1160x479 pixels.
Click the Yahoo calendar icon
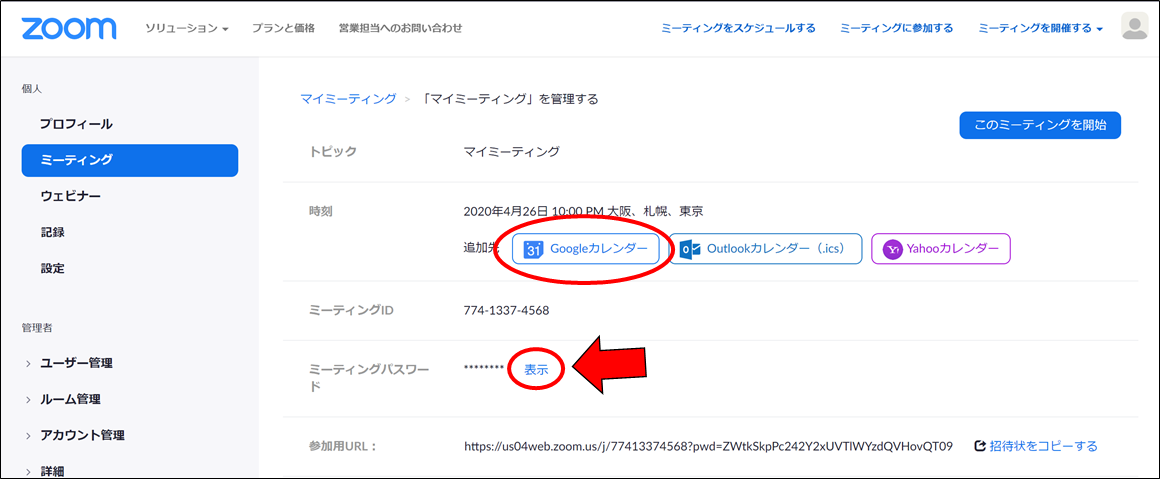pyautogui.click(x=892, y=249)
